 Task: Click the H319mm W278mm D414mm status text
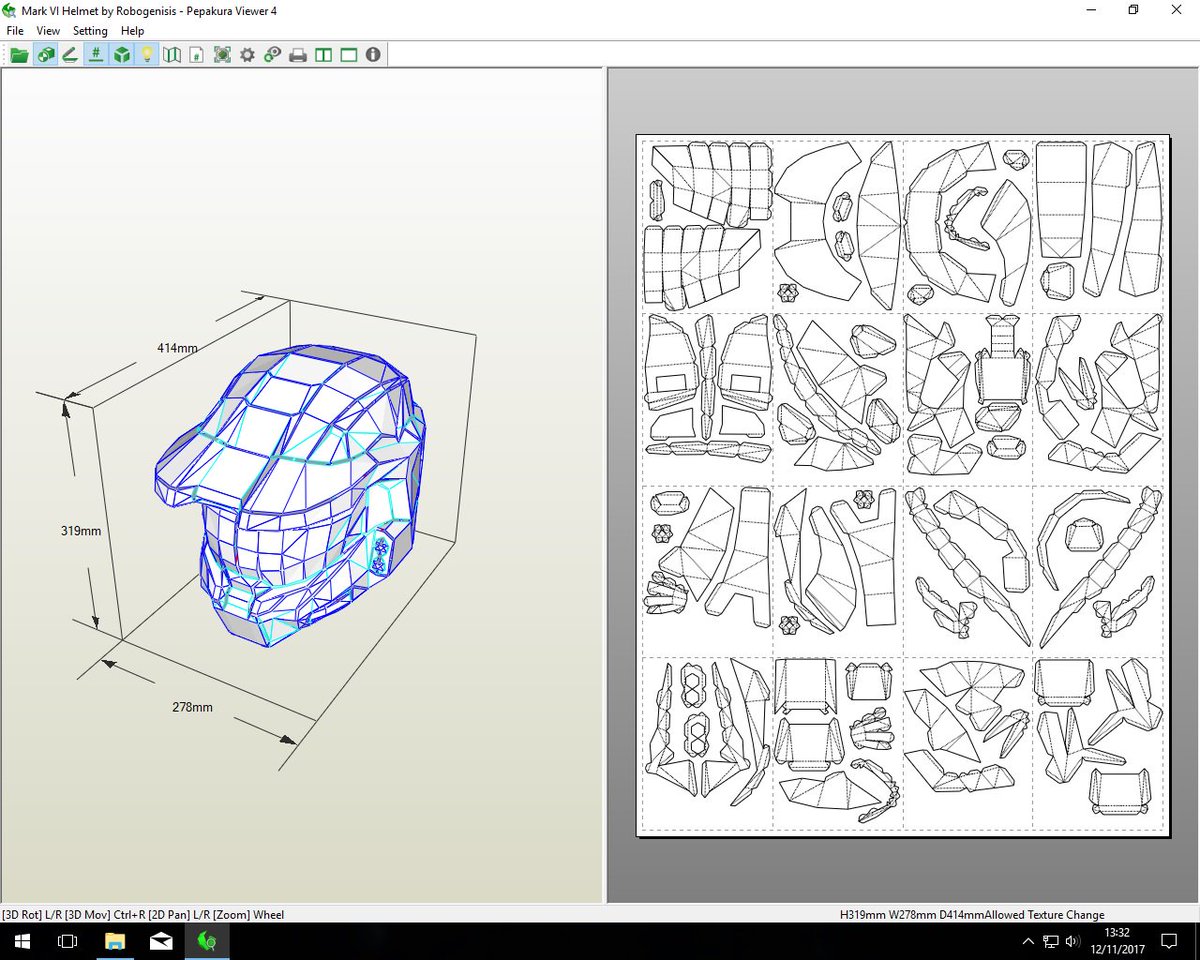(x=911, y=914)
